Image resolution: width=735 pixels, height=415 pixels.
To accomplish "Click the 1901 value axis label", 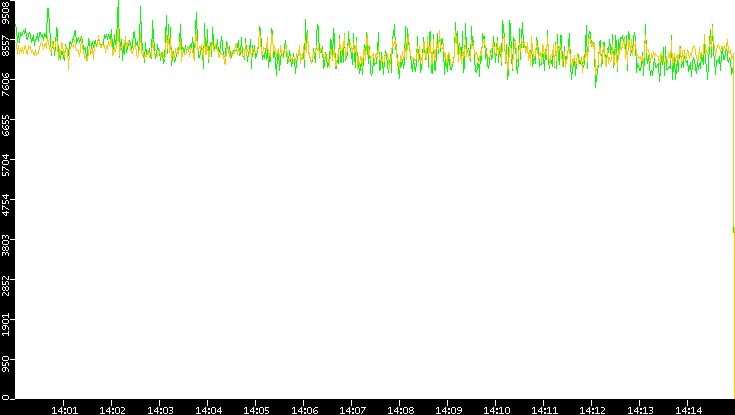I will 6,325.
